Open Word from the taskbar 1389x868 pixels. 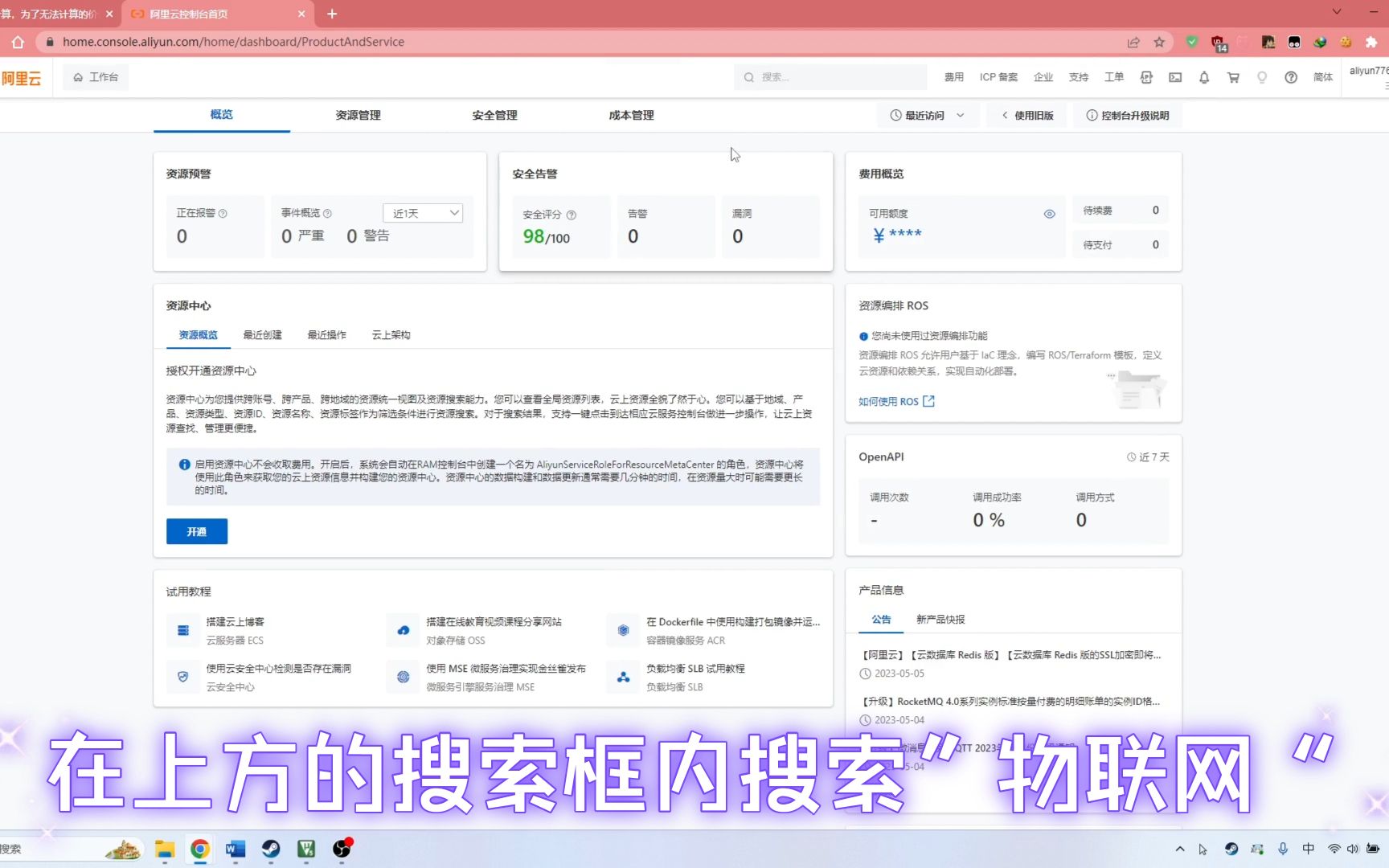click(x=236, y=849)
